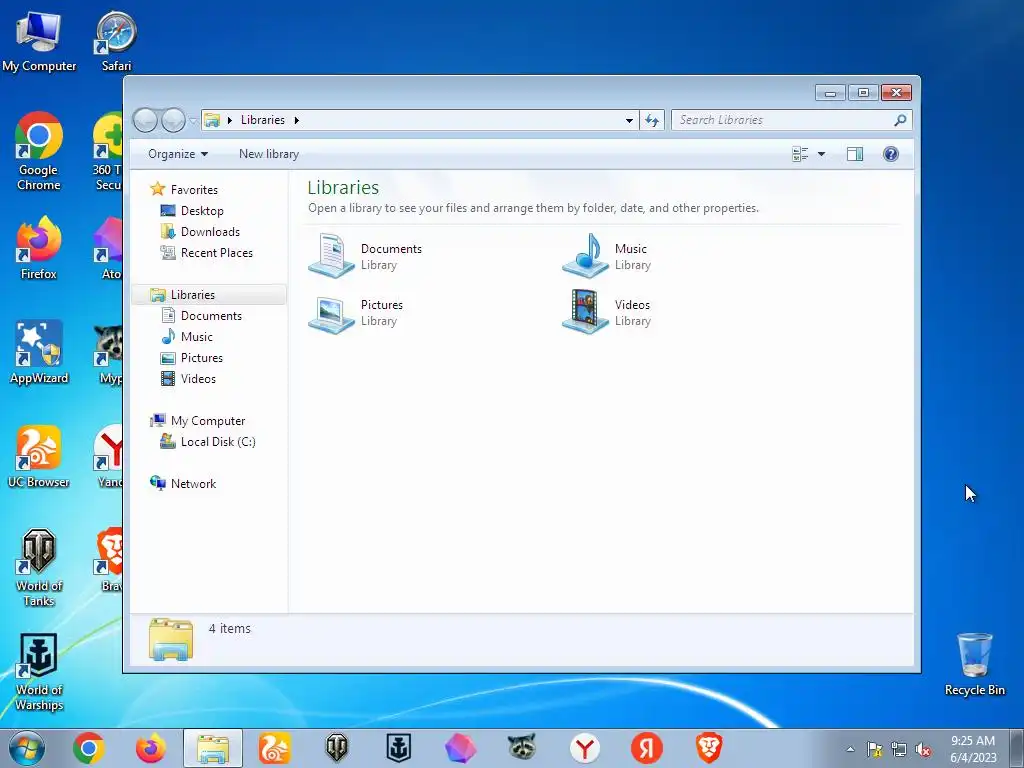Click the Back navigation arrow button

click(x=145, y=120)
